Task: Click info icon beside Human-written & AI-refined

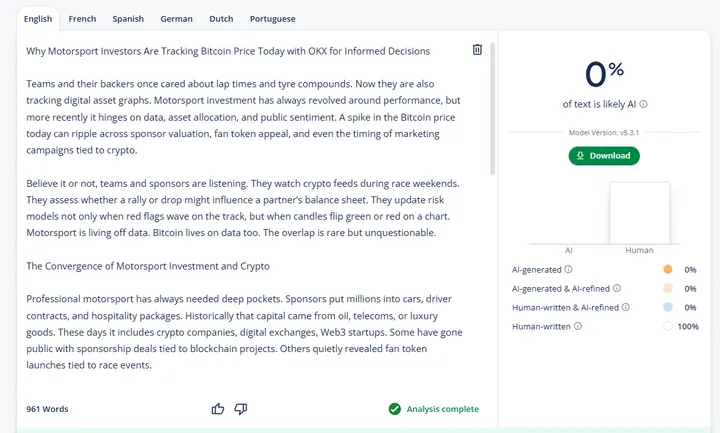Action: pos(625,307)
